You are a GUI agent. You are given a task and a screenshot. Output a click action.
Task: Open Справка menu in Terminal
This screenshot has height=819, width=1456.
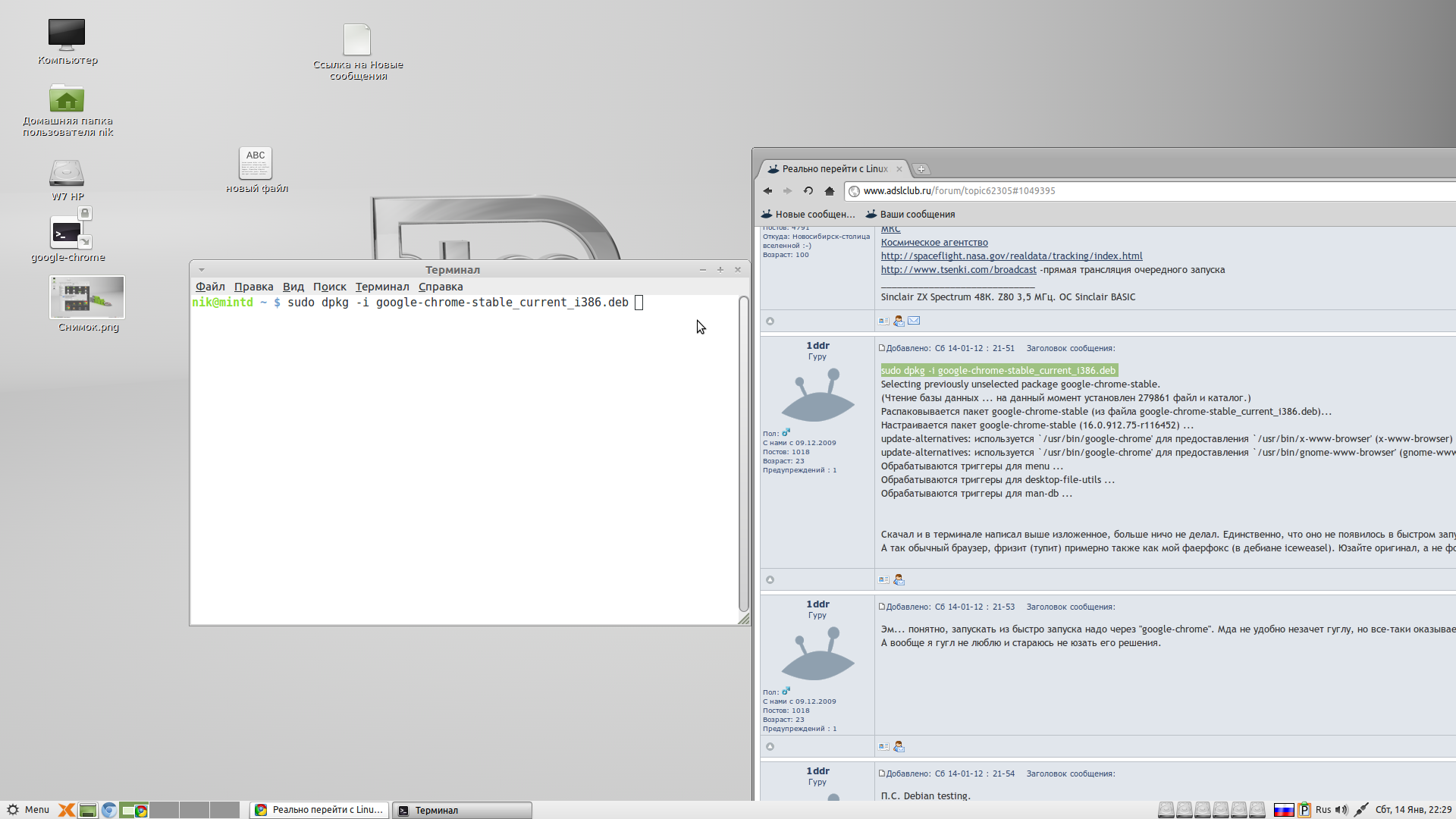pyautogui.click(x=441, y=287)
